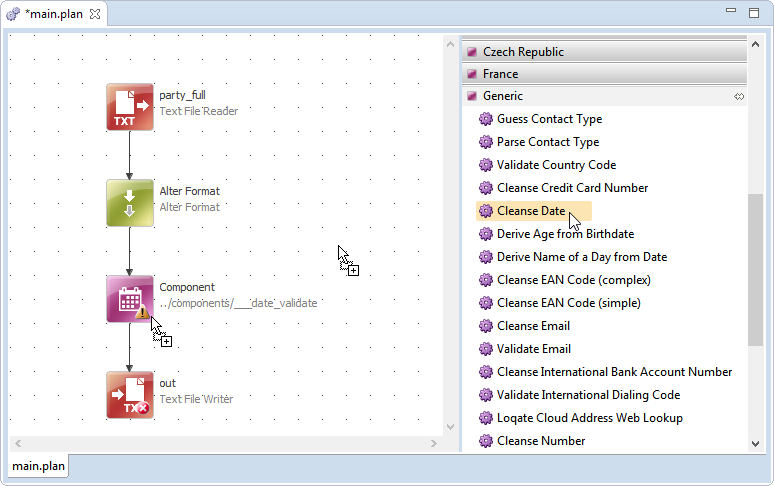774x486 pixels.
Task: Expand the France palette group
Action: 500,74
